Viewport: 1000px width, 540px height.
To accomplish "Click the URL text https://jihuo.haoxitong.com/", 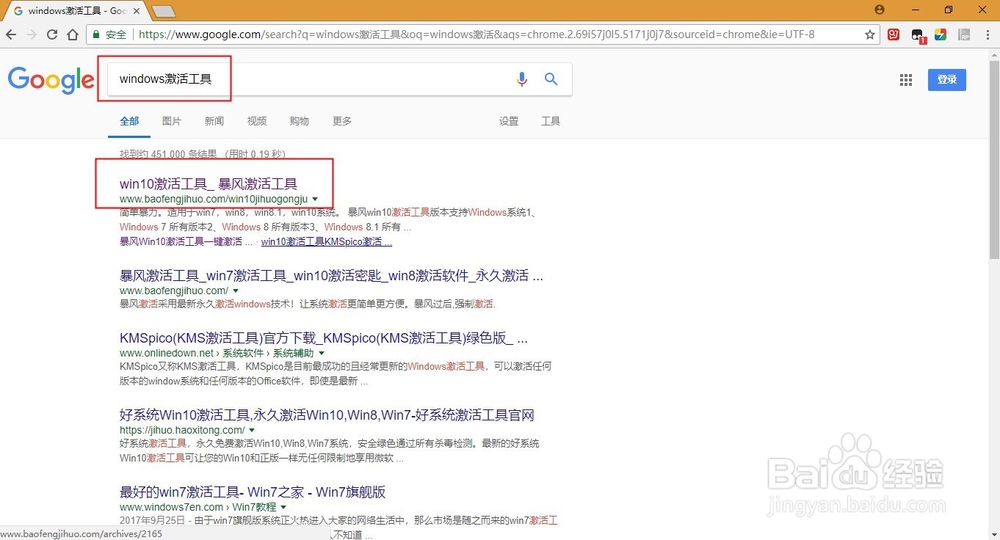I will [182, 430].
